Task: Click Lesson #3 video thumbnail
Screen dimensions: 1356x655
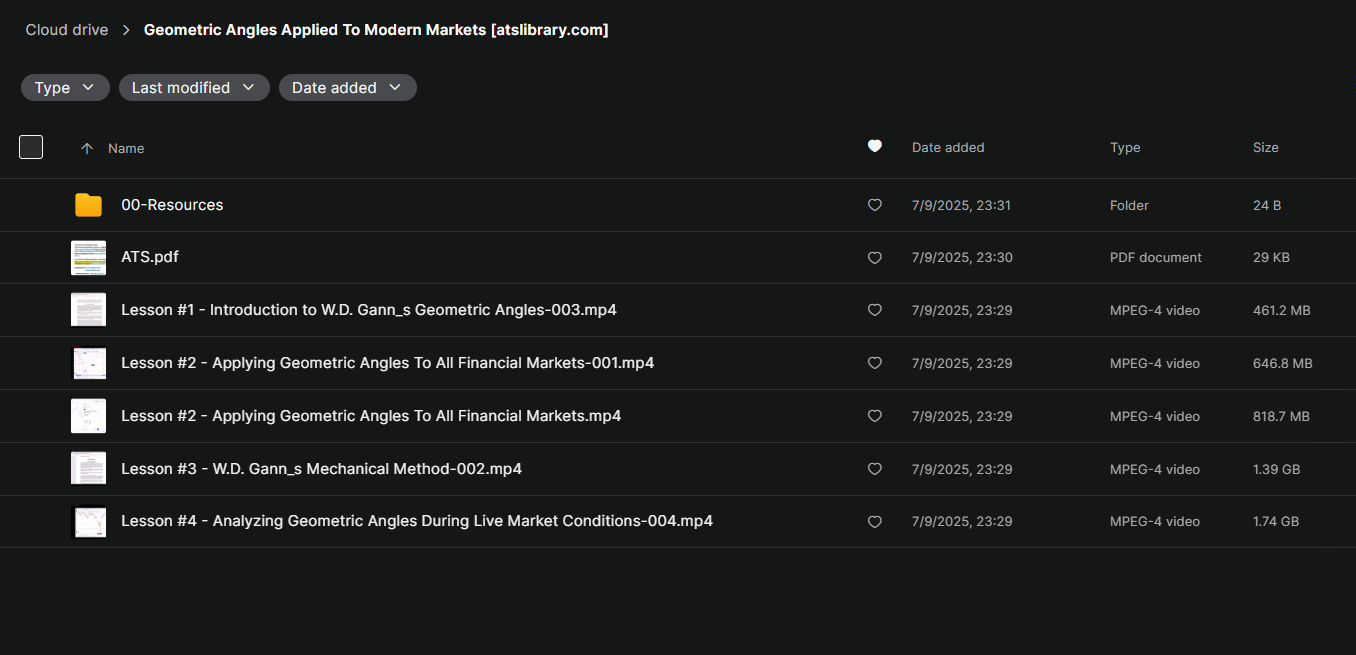Action: coord(88,468)
